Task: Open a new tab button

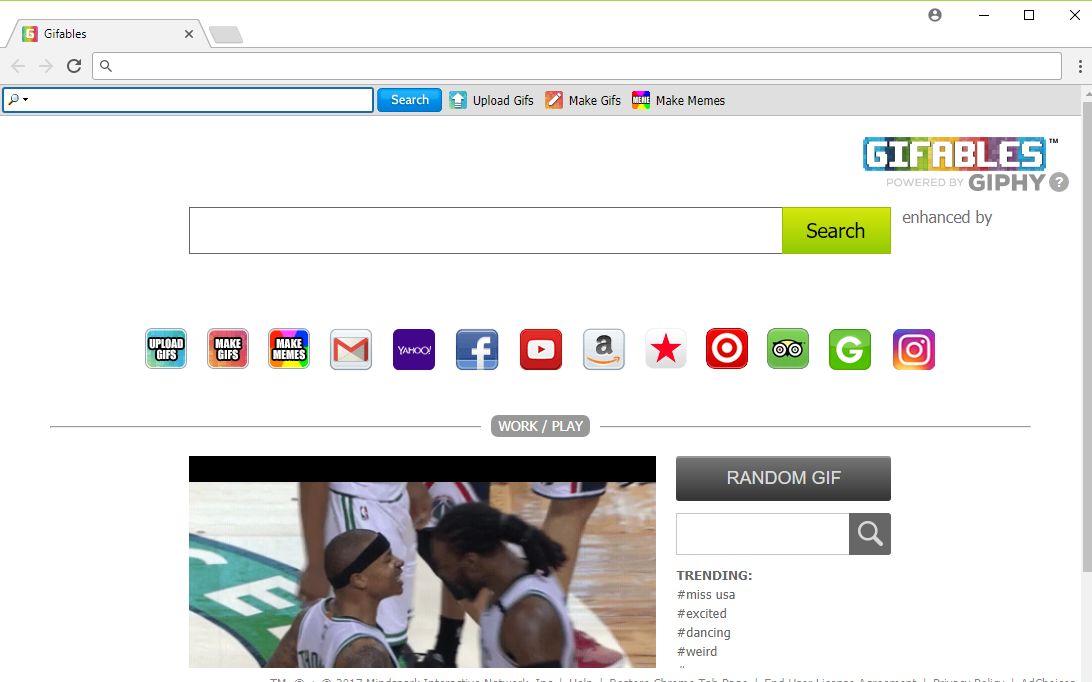Action: click(226, 34)
